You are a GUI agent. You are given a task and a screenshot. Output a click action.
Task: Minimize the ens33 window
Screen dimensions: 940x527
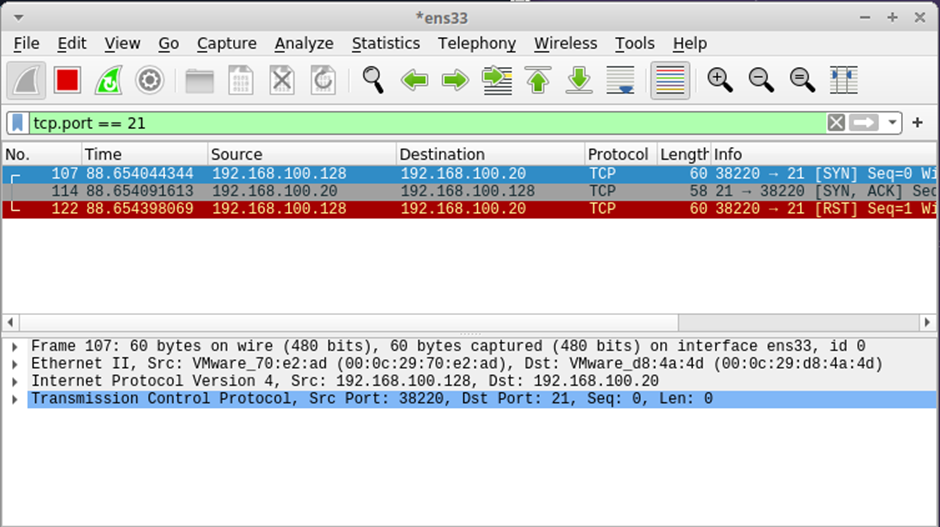[864, 17]
